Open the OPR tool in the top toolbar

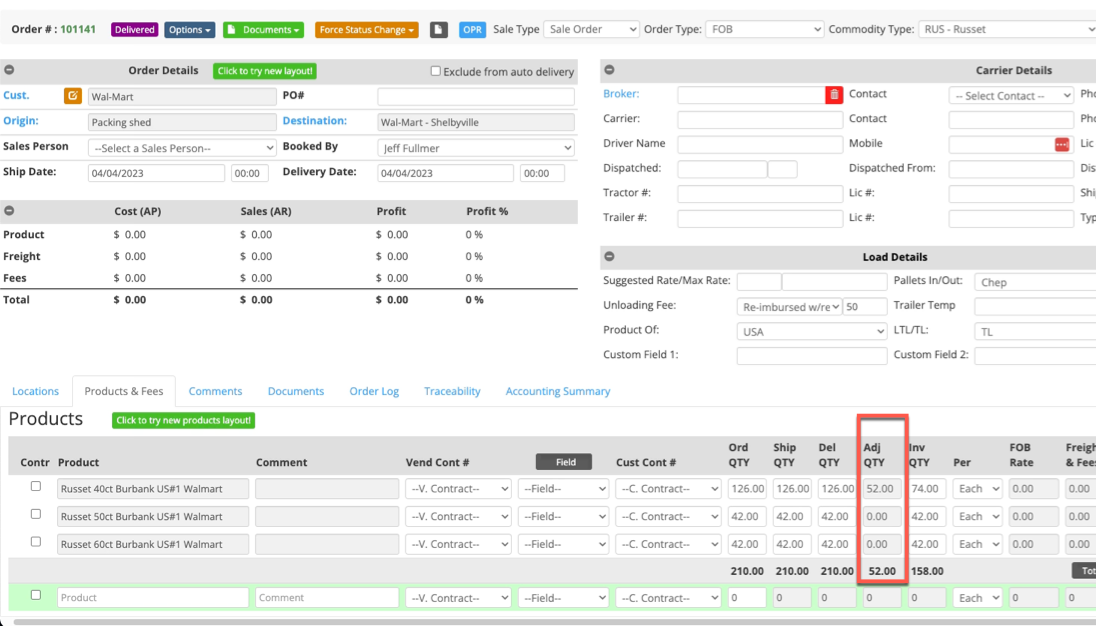click(x=472, y=29)
